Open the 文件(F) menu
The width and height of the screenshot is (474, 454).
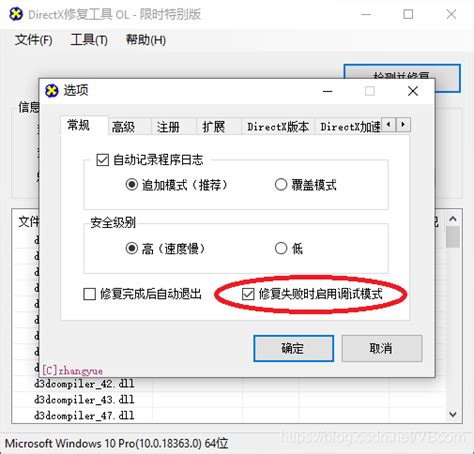click(33, 40)
